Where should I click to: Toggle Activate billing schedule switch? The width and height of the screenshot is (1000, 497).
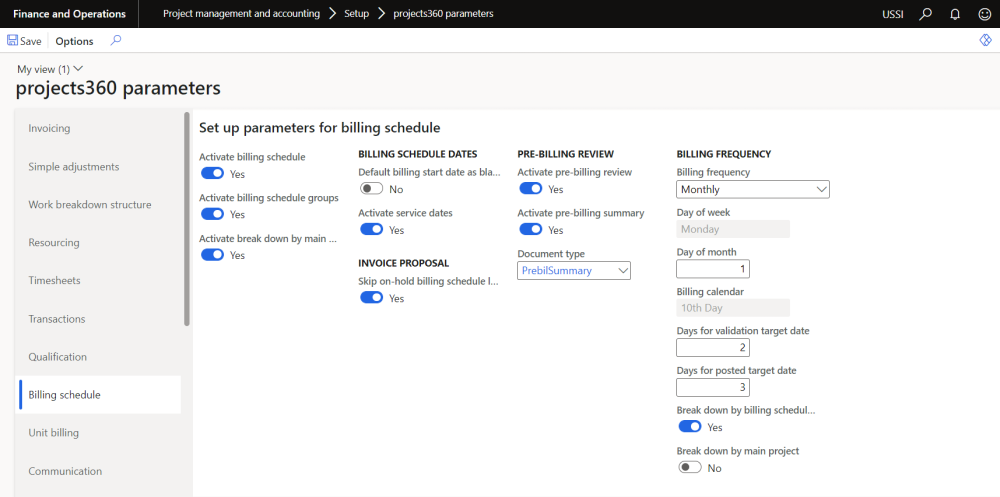[212, 174]
